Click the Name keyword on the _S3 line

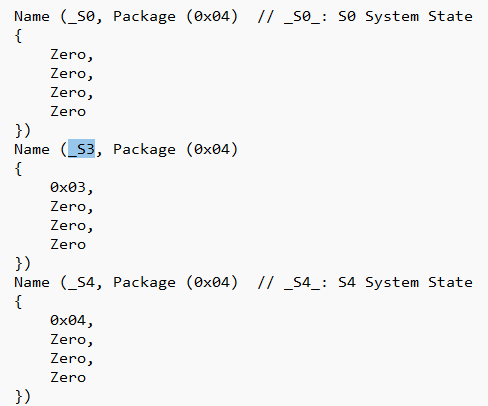click(32, 149)
